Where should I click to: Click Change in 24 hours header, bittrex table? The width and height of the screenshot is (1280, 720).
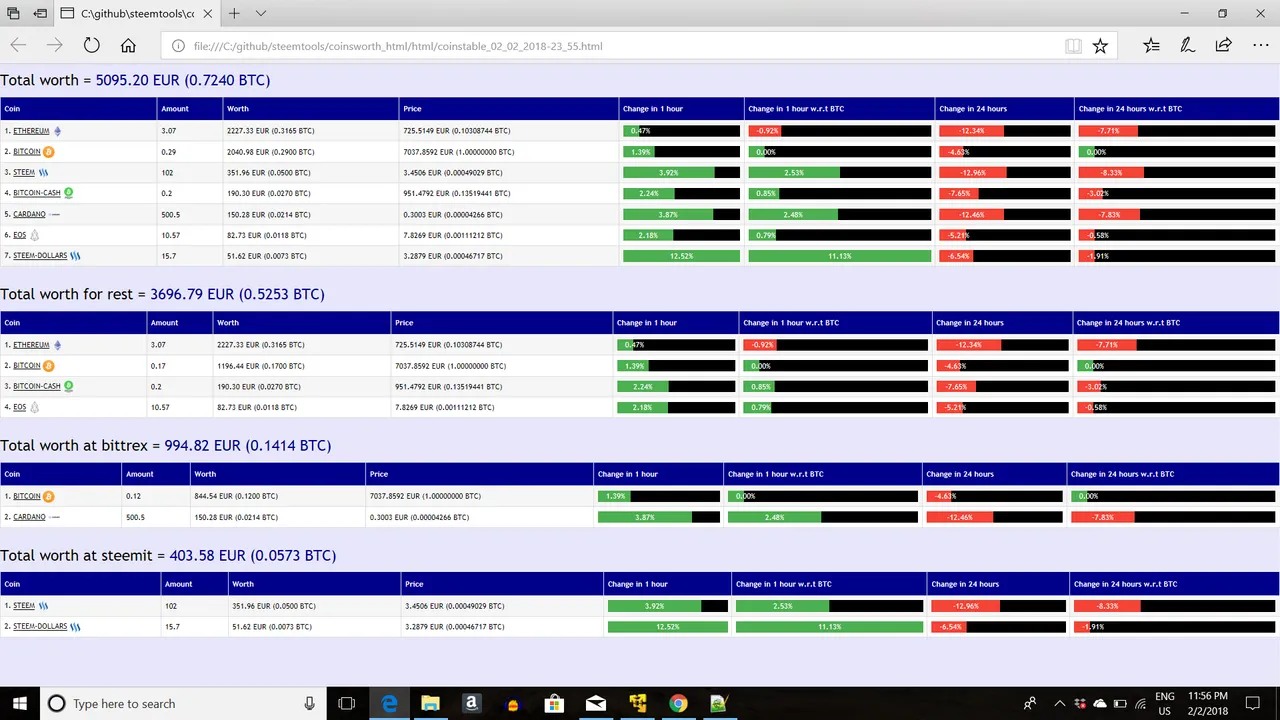993,474
